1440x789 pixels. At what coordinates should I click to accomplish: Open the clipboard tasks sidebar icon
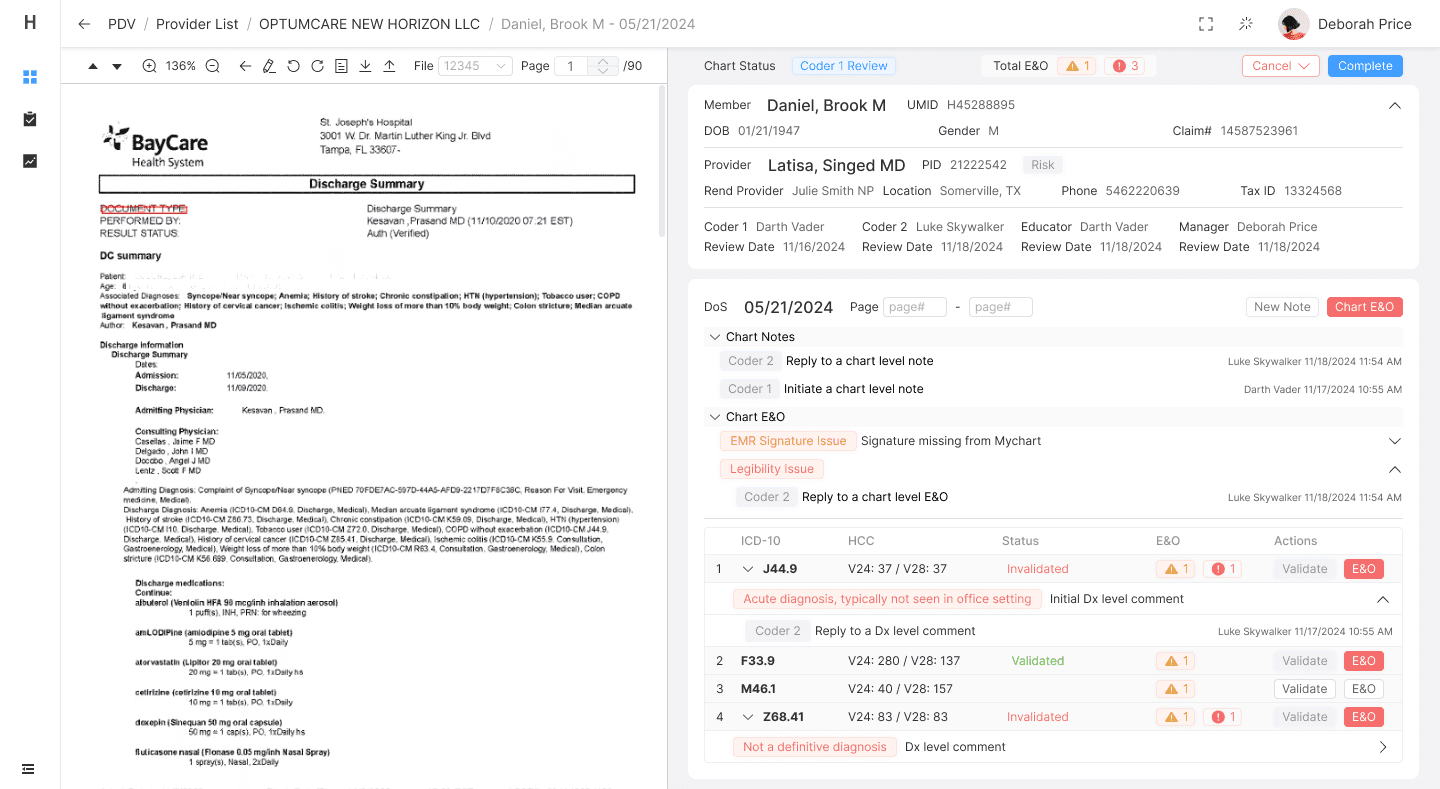coord(30,119)
